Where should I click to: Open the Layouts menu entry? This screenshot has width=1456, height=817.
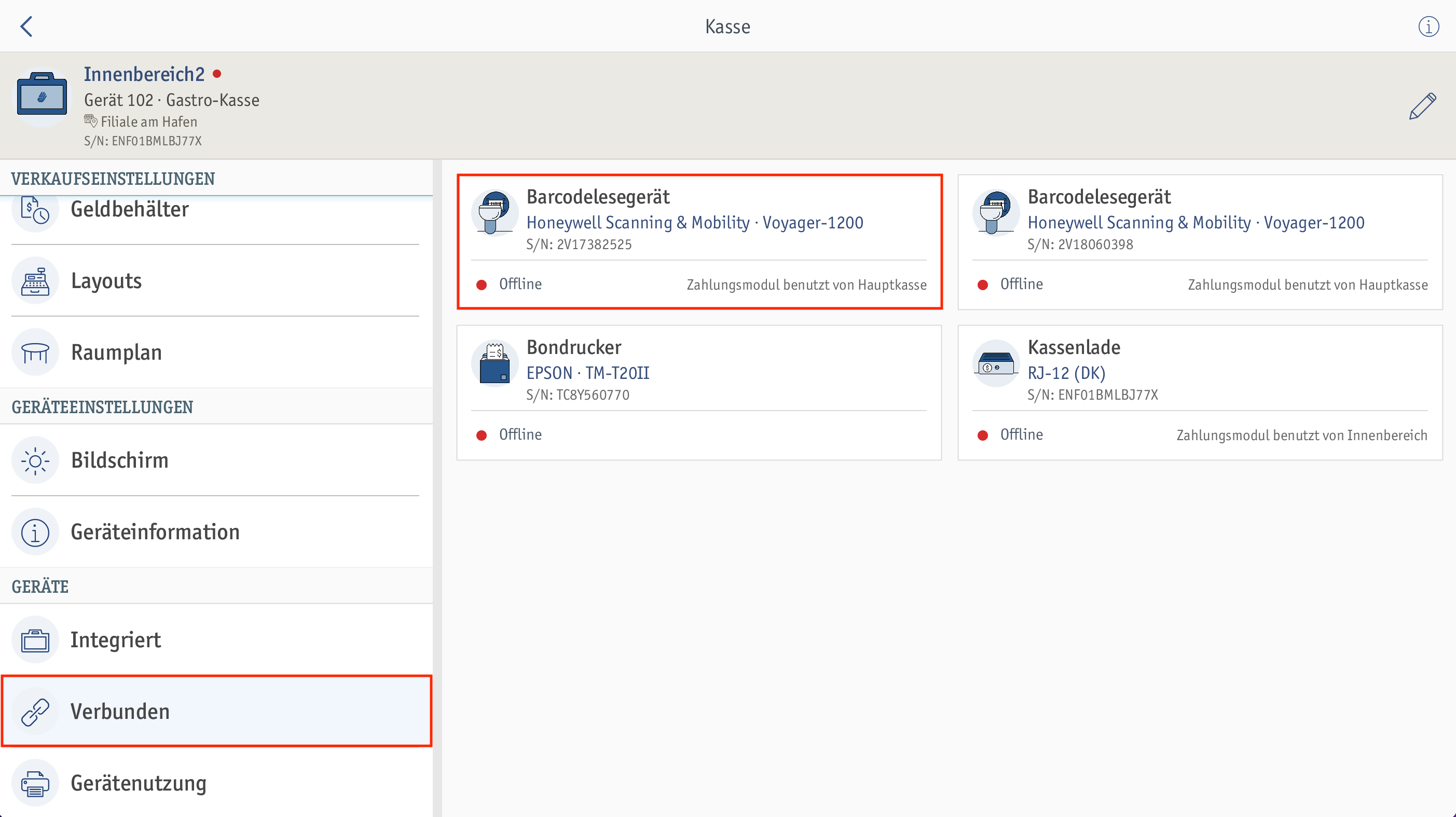click(x=216, y=281)
